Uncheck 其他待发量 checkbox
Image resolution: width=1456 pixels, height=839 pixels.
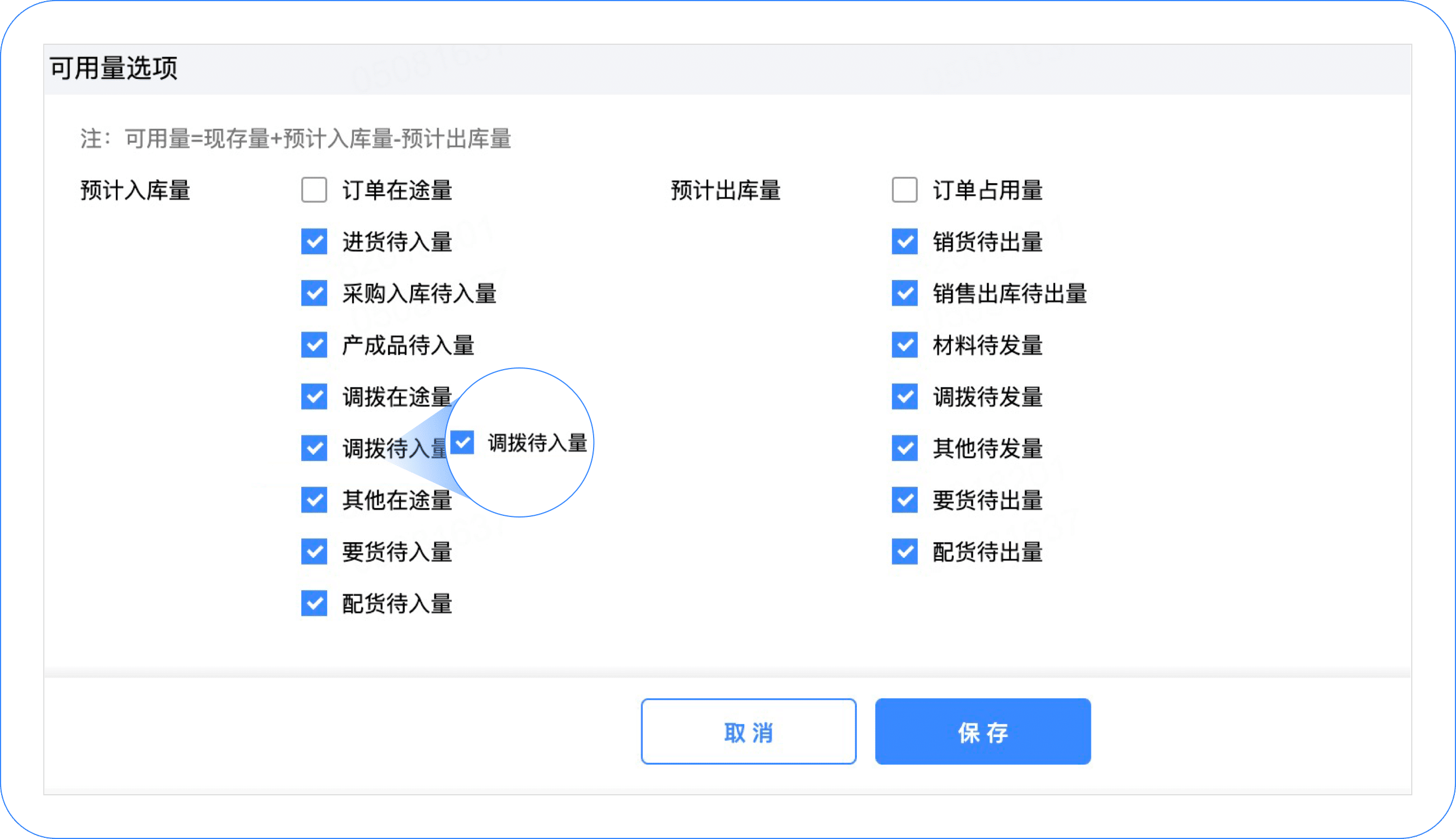(x=904, y=448)
